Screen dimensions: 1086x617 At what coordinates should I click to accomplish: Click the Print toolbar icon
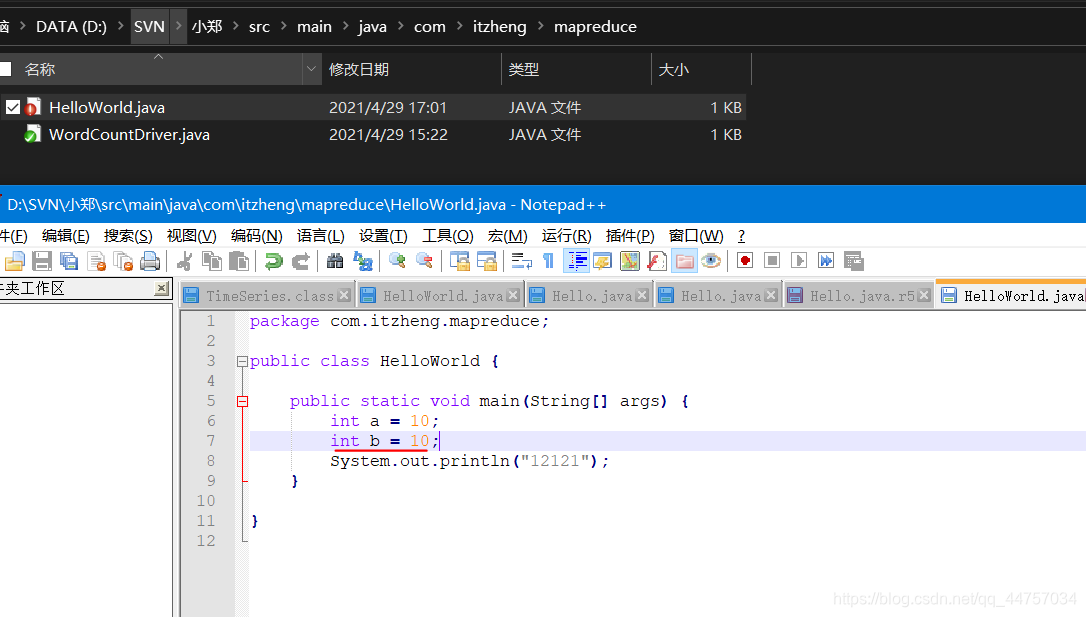coord(150,262)
